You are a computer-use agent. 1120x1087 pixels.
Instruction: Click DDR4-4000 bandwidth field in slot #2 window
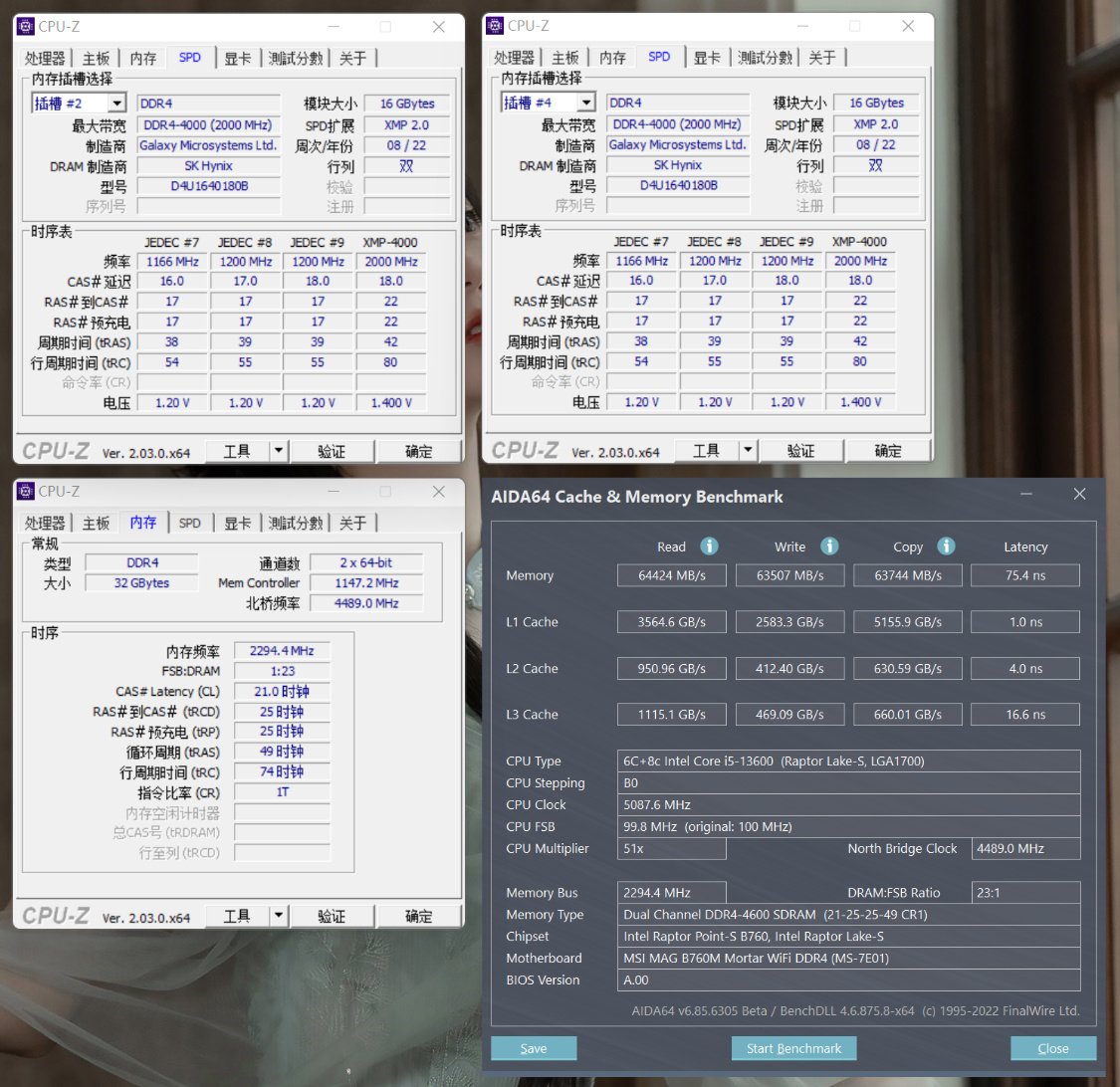point(208,125)
